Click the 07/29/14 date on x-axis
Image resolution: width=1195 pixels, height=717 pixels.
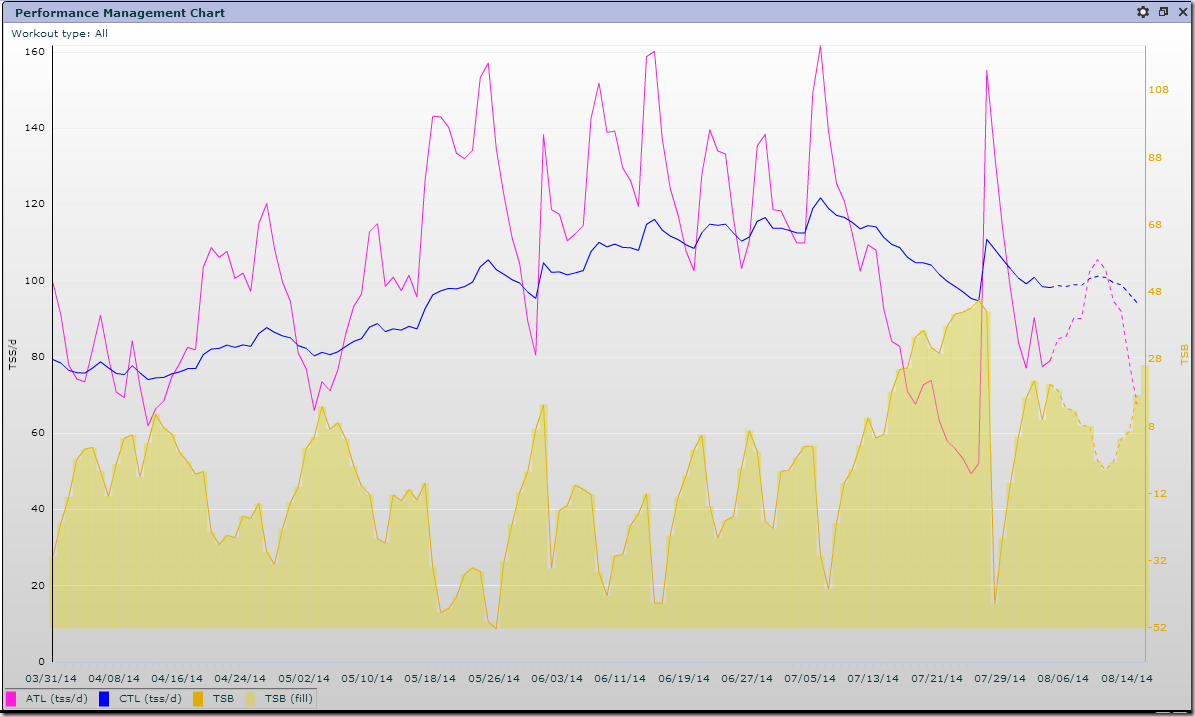1002,678
